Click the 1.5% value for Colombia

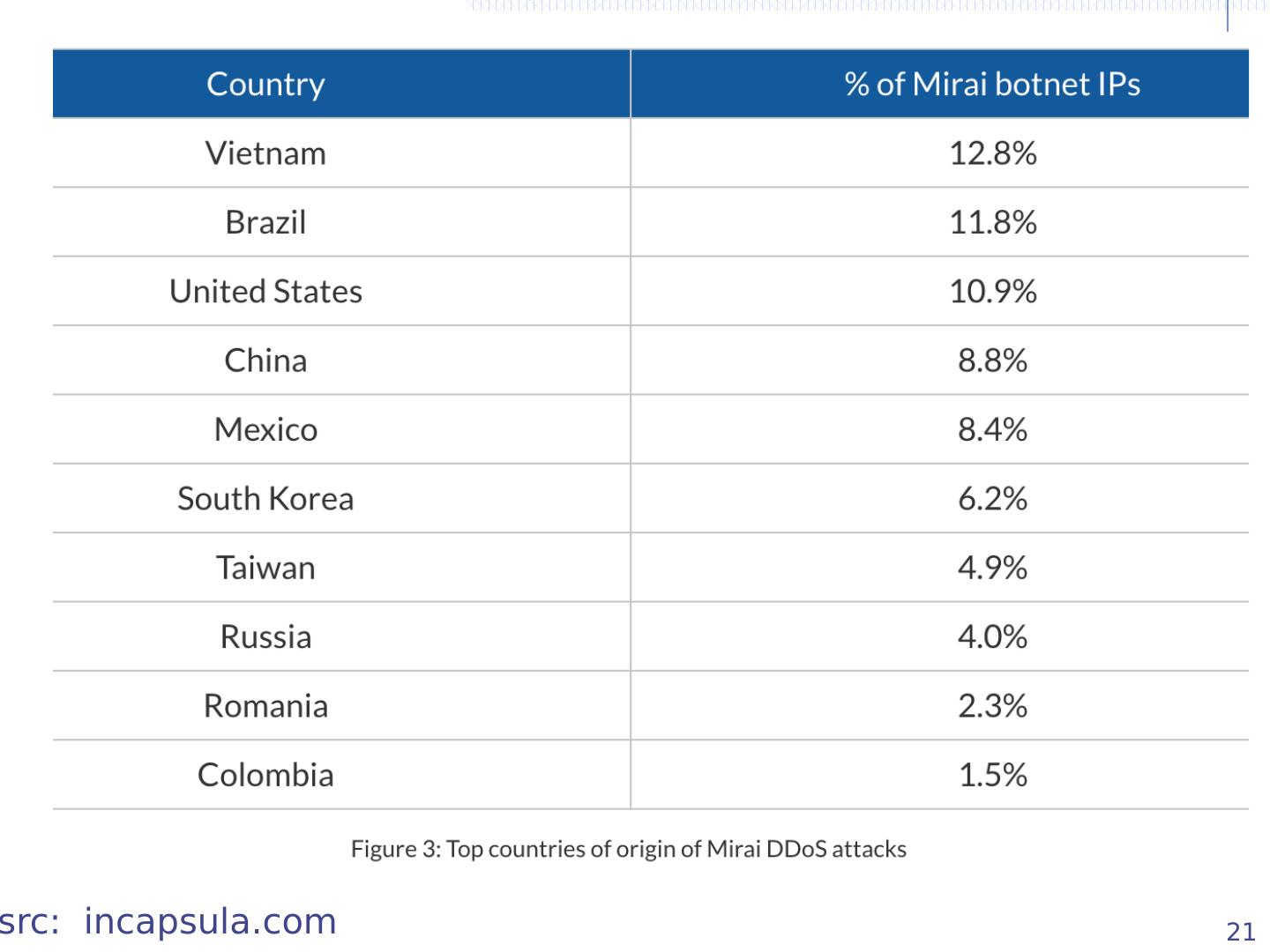992,775
